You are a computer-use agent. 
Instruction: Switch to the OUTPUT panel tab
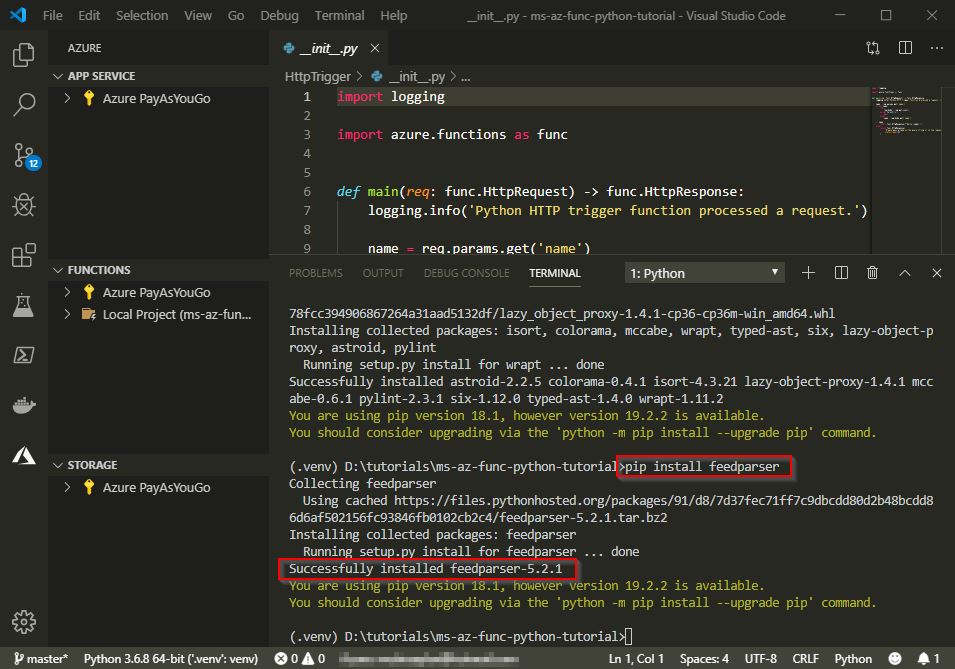pos(383,273)
